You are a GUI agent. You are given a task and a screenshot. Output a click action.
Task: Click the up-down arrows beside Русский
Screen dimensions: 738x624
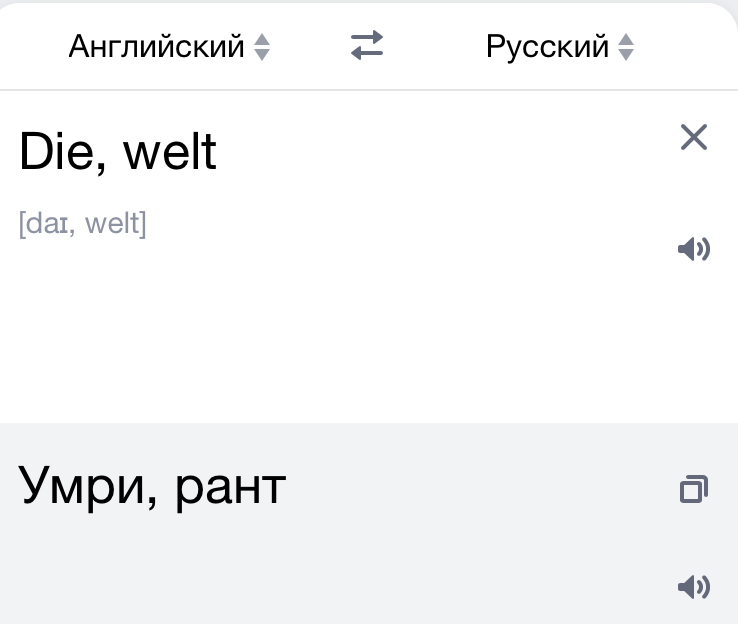point(626,47)
